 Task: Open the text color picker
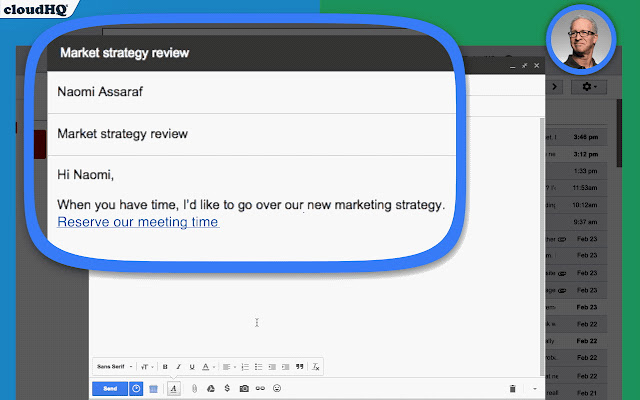[x=208, y=367]
